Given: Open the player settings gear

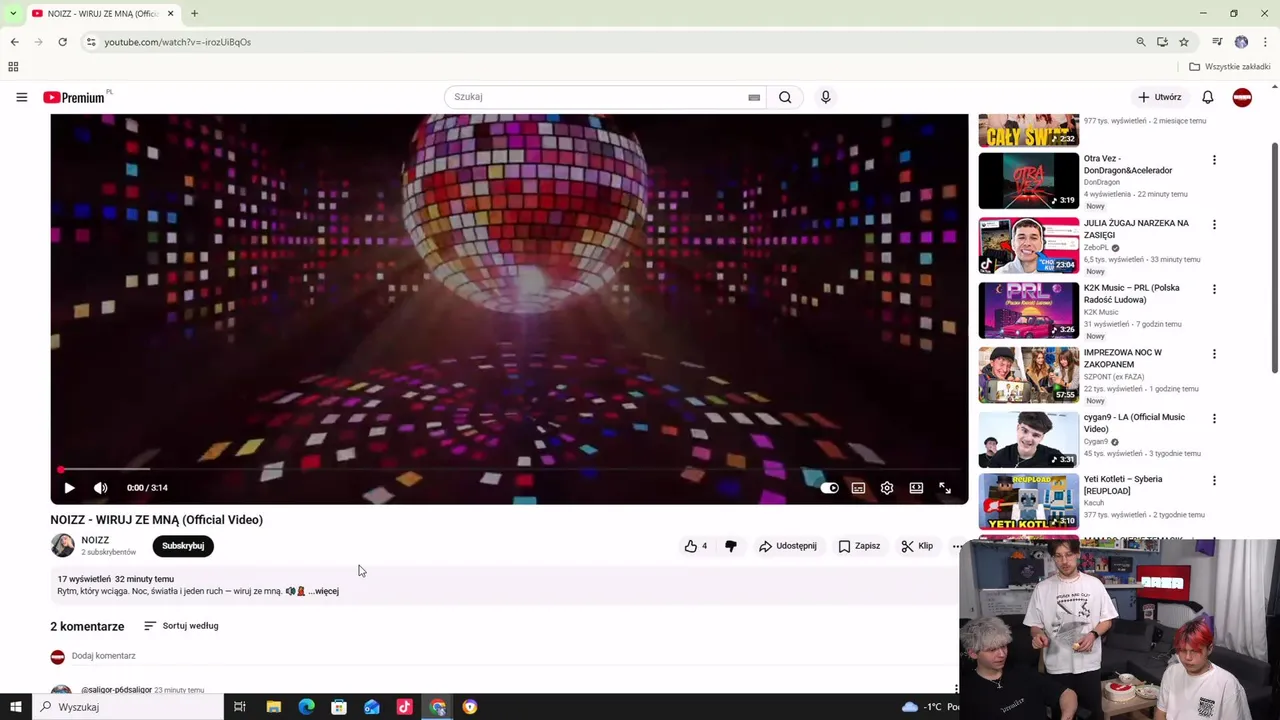Looking at the screenshot, I should click(x=887, y=488).
